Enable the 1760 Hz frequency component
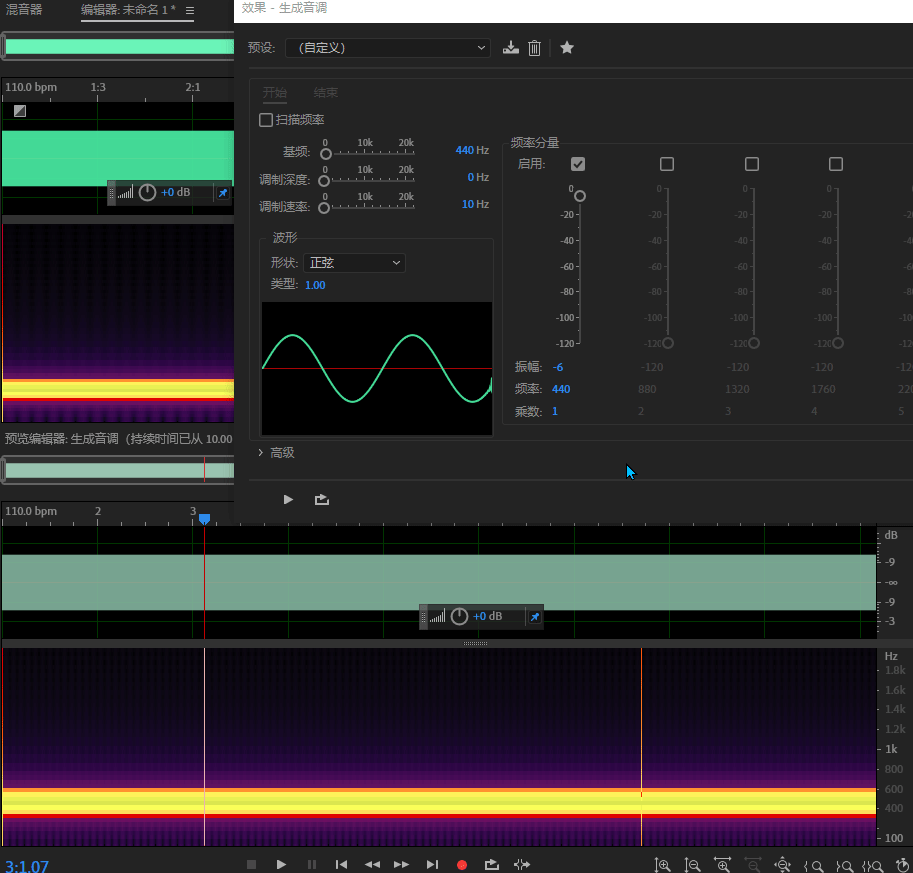Image resolution: width=913 pixels, height=873 pixels. tap(836, 164)
